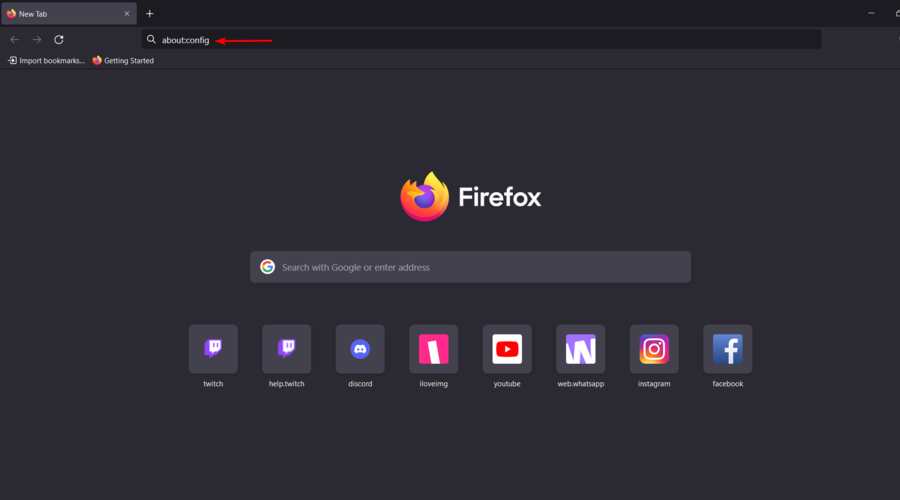Click the address bar search magnifier icon
Screen dimensions: 900x500
[x=151, y=40]
